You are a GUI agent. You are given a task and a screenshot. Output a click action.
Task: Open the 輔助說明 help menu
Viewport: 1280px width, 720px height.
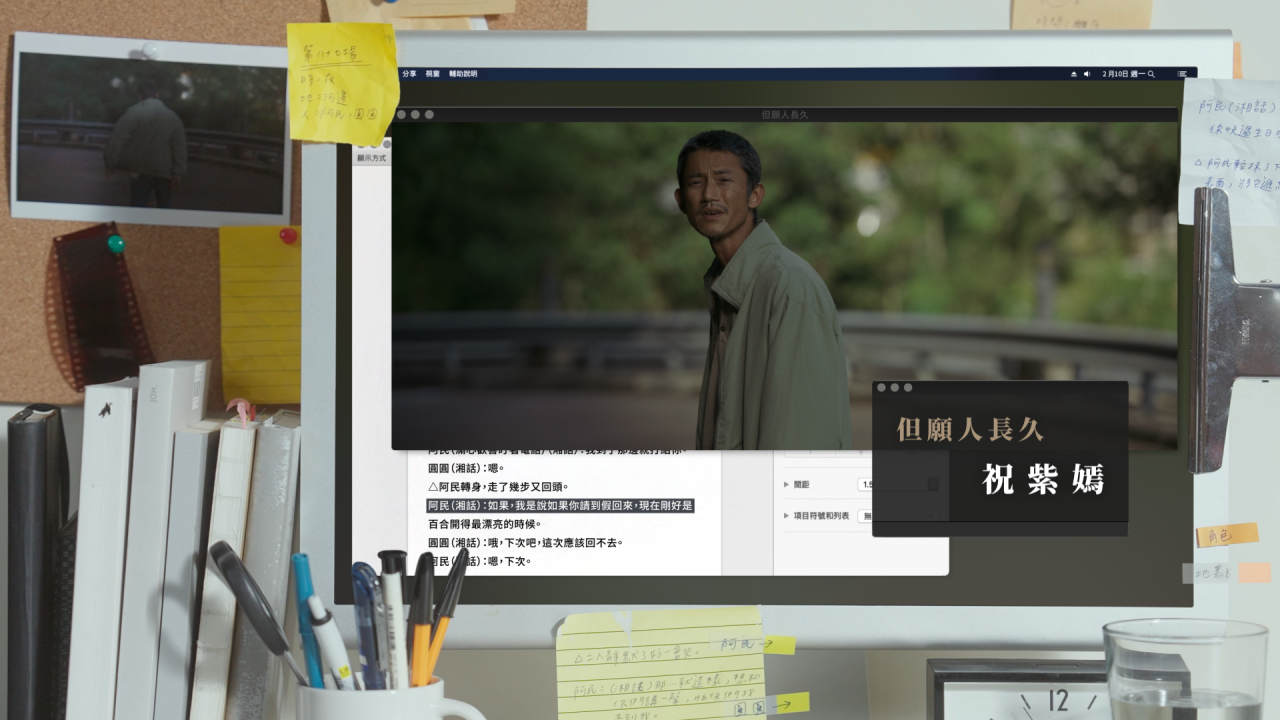(x=463, y=74)
